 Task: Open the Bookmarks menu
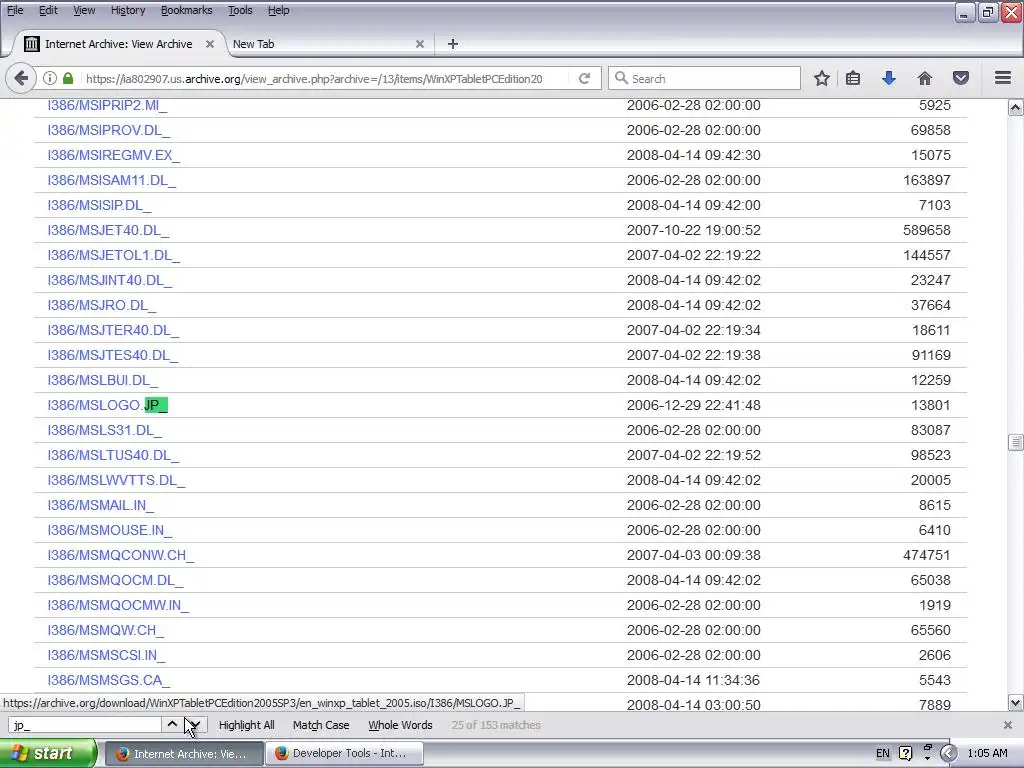pyautogui.click(x=186, y=10)
